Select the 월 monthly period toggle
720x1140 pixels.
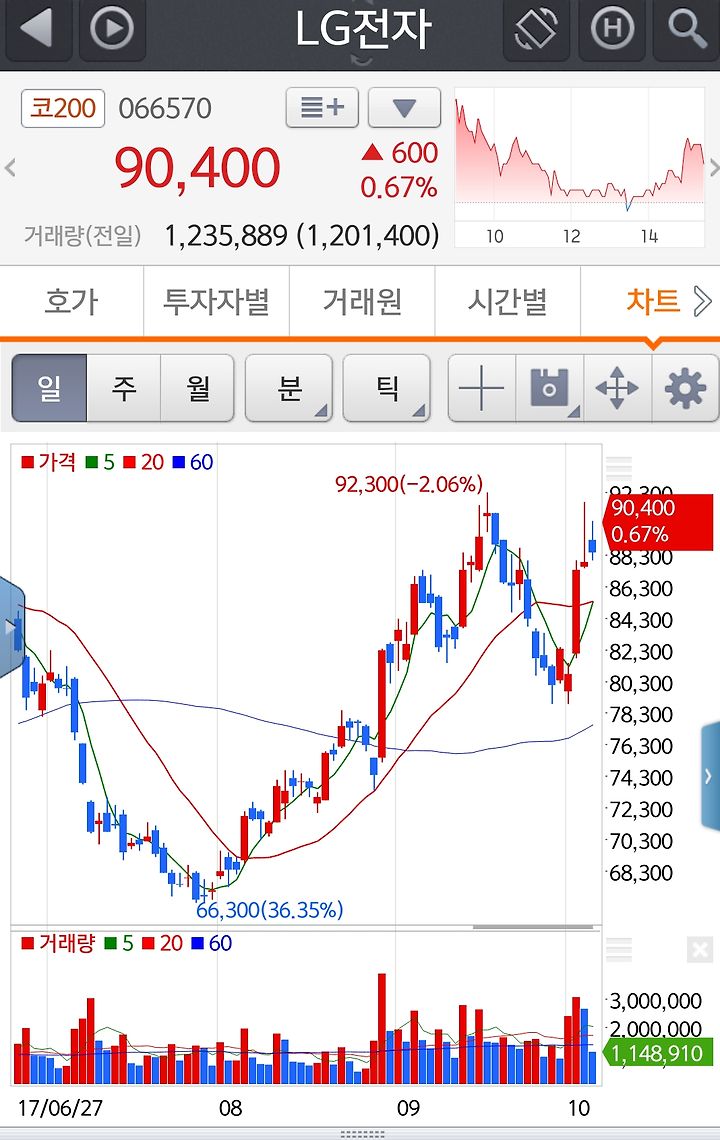tap(198, 388)
